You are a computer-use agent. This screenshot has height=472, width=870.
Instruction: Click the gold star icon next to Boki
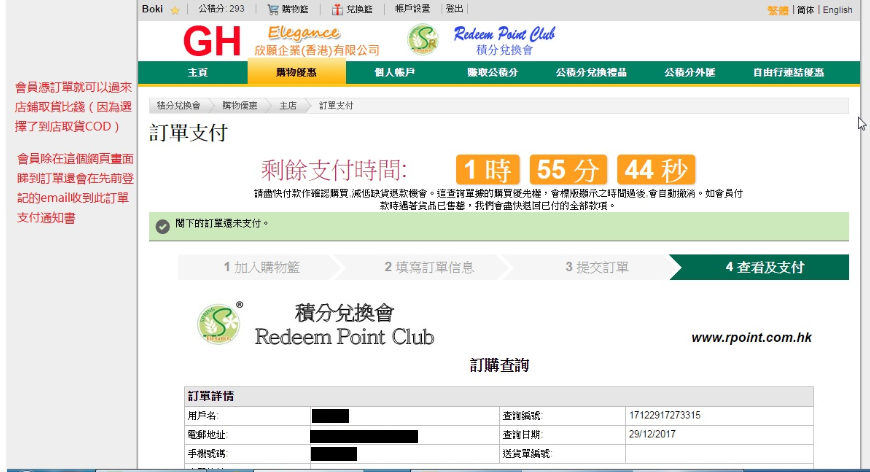175,10
